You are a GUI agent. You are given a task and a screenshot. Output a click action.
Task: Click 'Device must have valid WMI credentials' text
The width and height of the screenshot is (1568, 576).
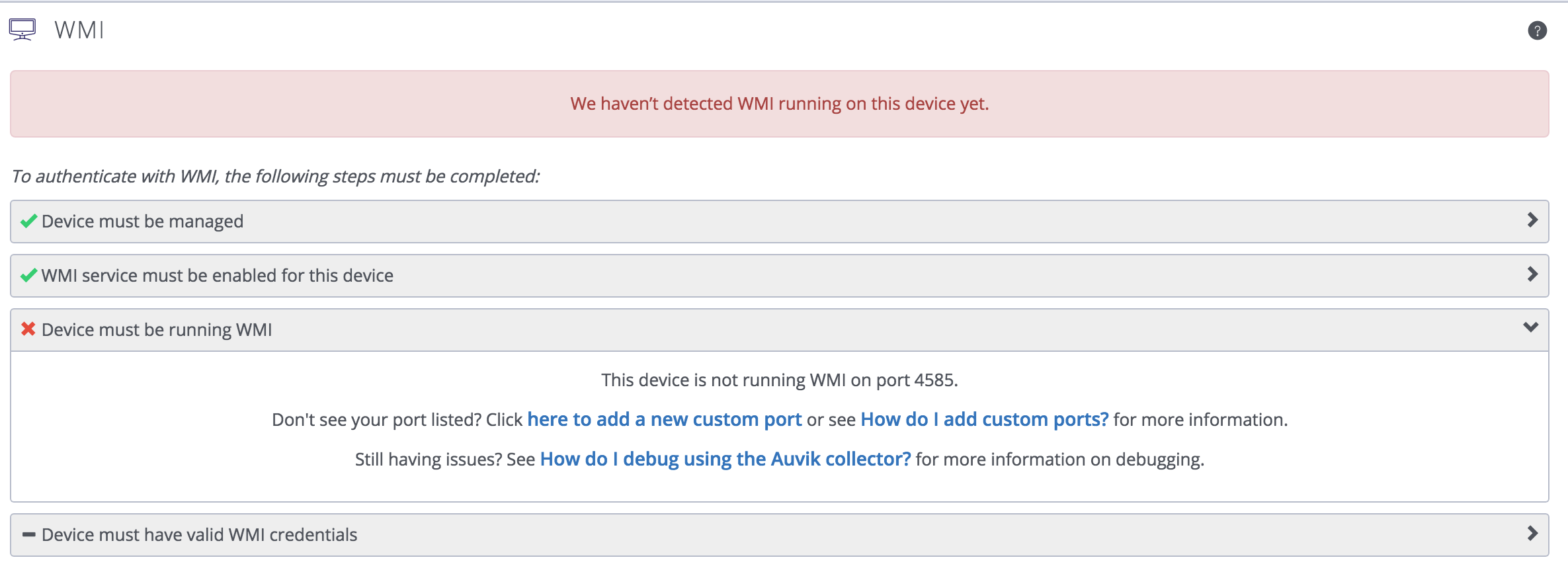tap(199, 534)
